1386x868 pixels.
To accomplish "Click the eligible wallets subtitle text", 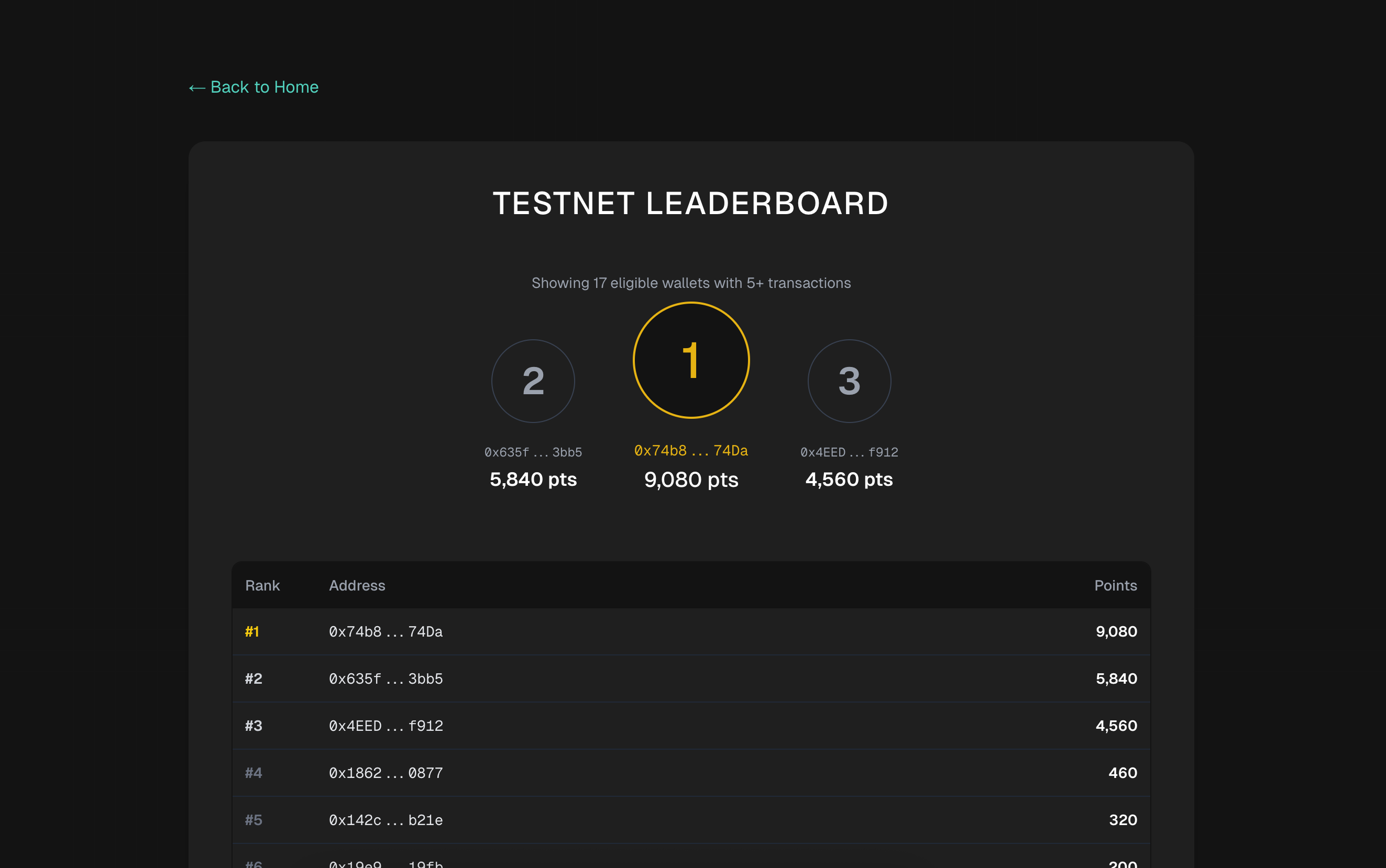I will (691, 283).
